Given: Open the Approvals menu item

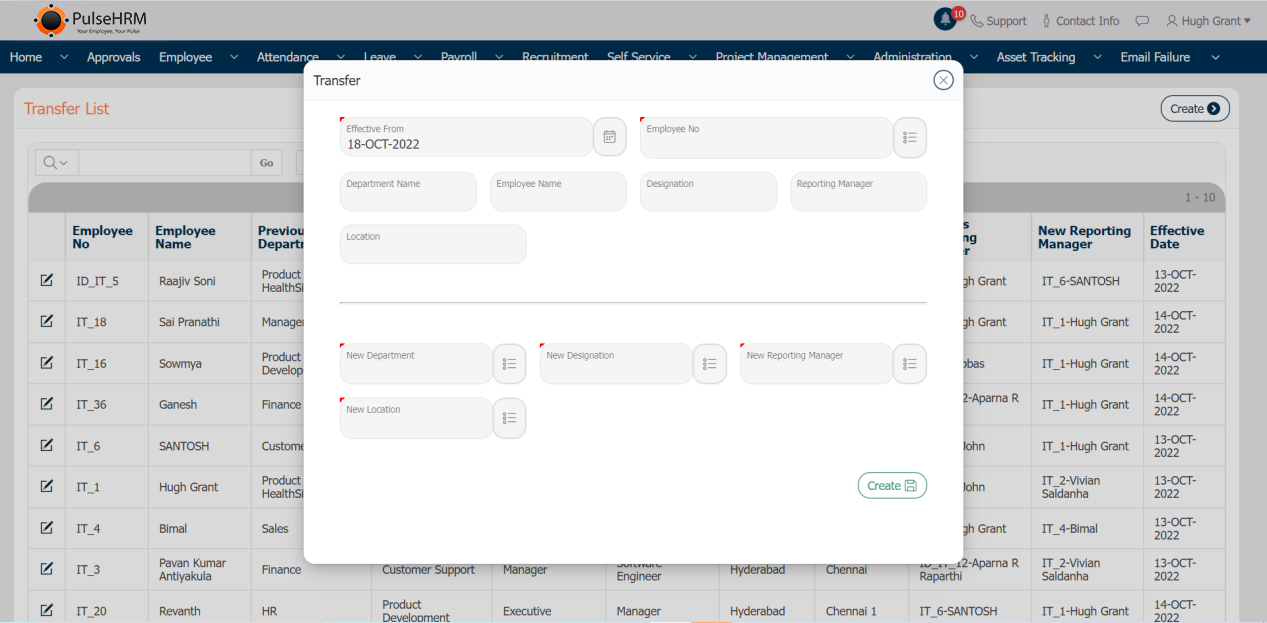Looking at the screenshot, I should coord(113,58).
